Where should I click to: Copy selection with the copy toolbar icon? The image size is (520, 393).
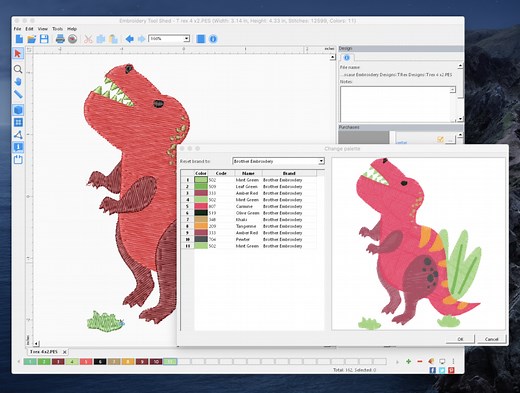coord(101,39)
